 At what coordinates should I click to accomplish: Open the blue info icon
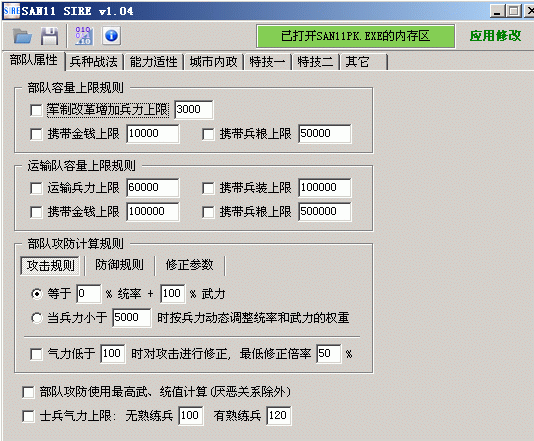(111, 35)
